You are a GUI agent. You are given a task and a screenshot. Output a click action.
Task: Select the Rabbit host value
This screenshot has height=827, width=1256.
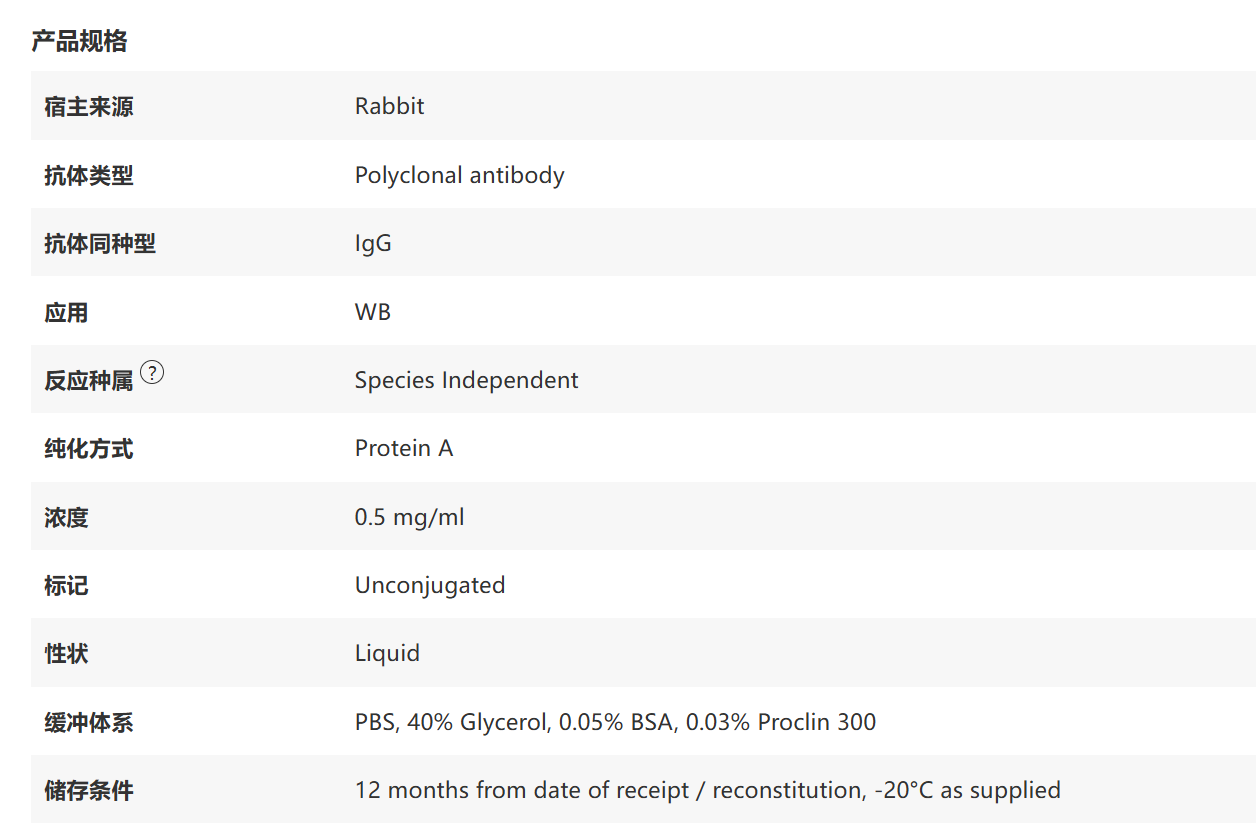389,106
